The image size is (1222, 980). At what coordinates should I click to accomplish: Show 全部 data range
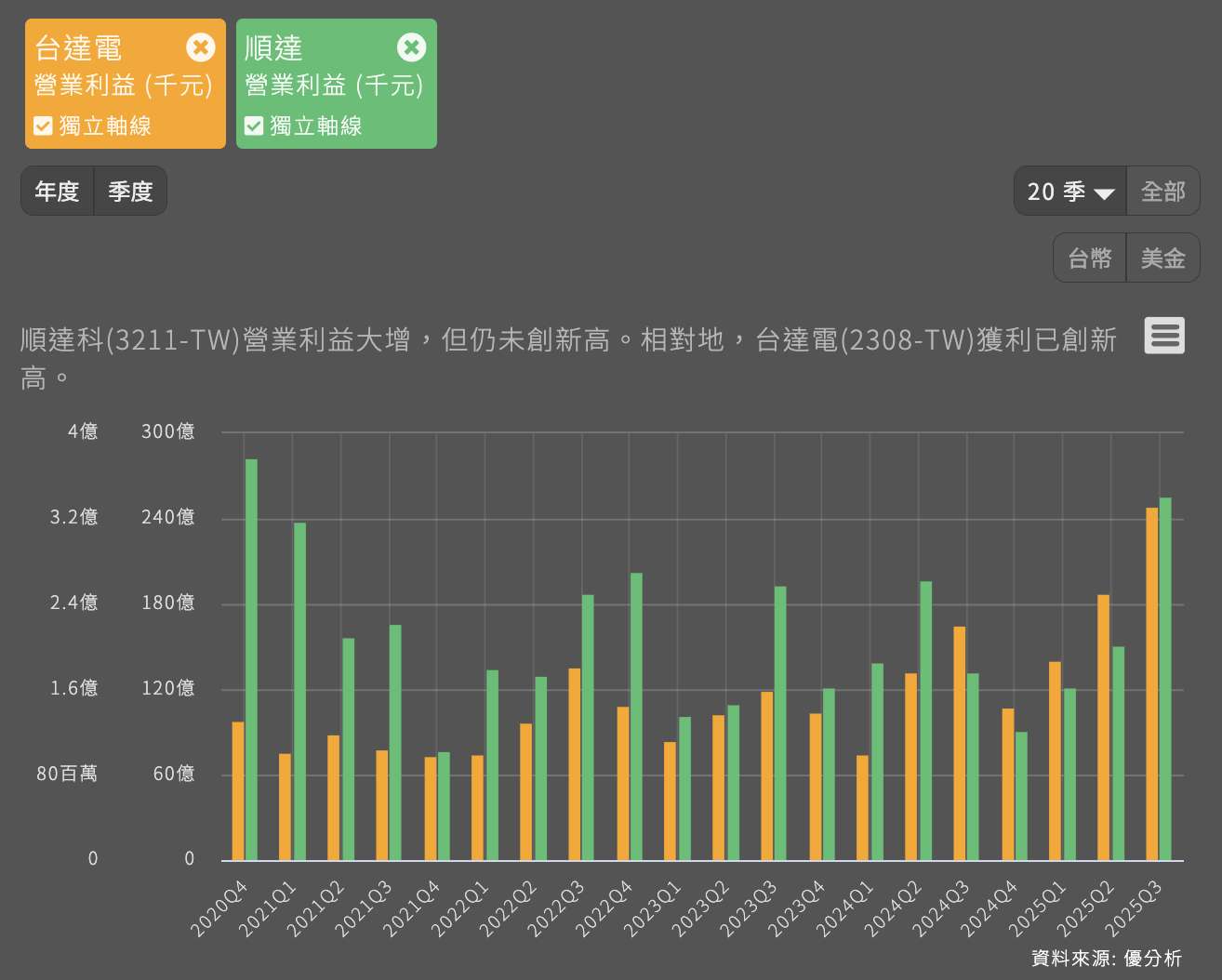coord(1162,192)
